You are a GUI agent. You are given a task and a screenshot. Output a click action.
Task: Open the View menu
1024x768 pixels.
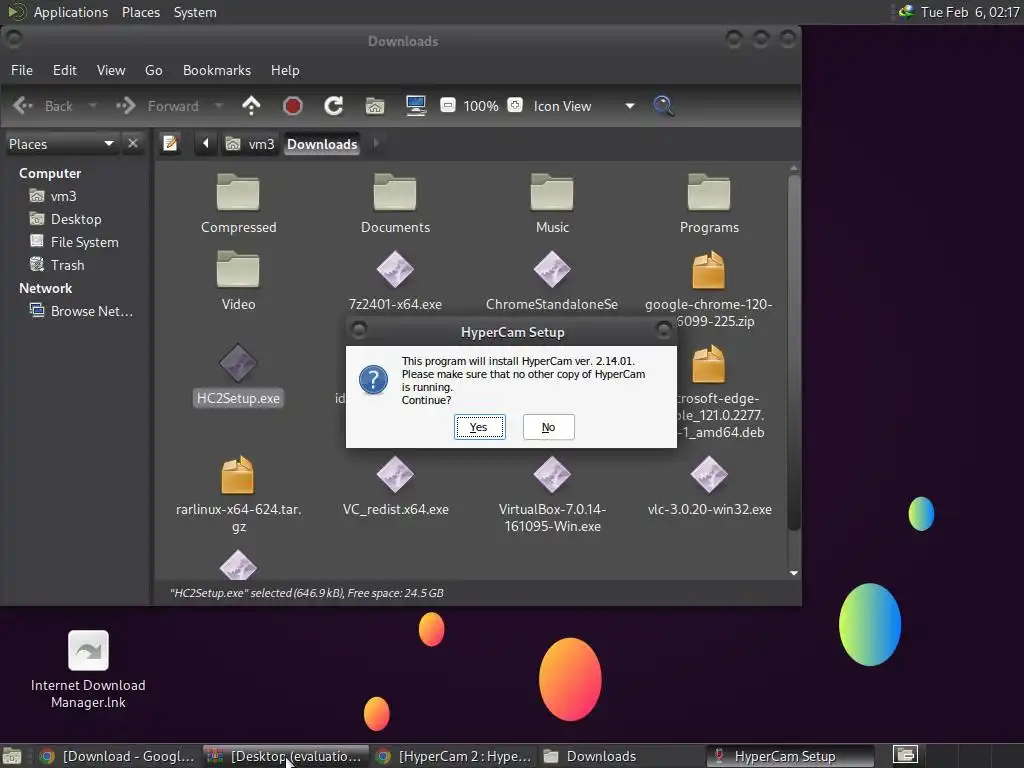tap(111, 70)
